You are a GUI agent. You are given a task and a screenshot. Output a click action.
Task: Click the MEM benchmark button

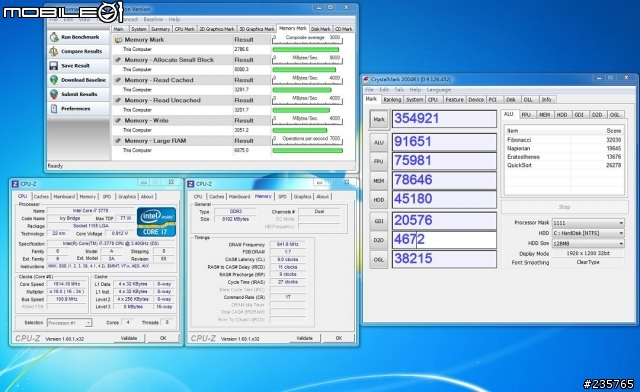coord(379,180)
